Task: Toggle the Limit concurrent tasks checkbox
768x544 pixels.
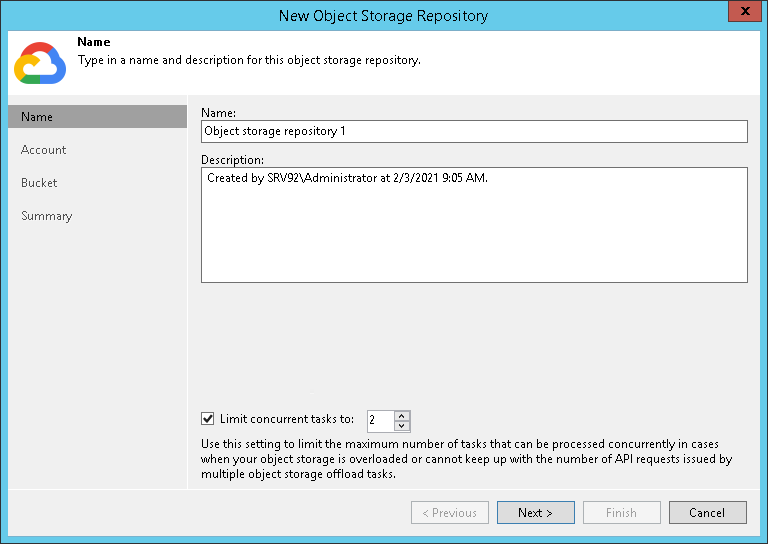Action: [x=208, y=420]
